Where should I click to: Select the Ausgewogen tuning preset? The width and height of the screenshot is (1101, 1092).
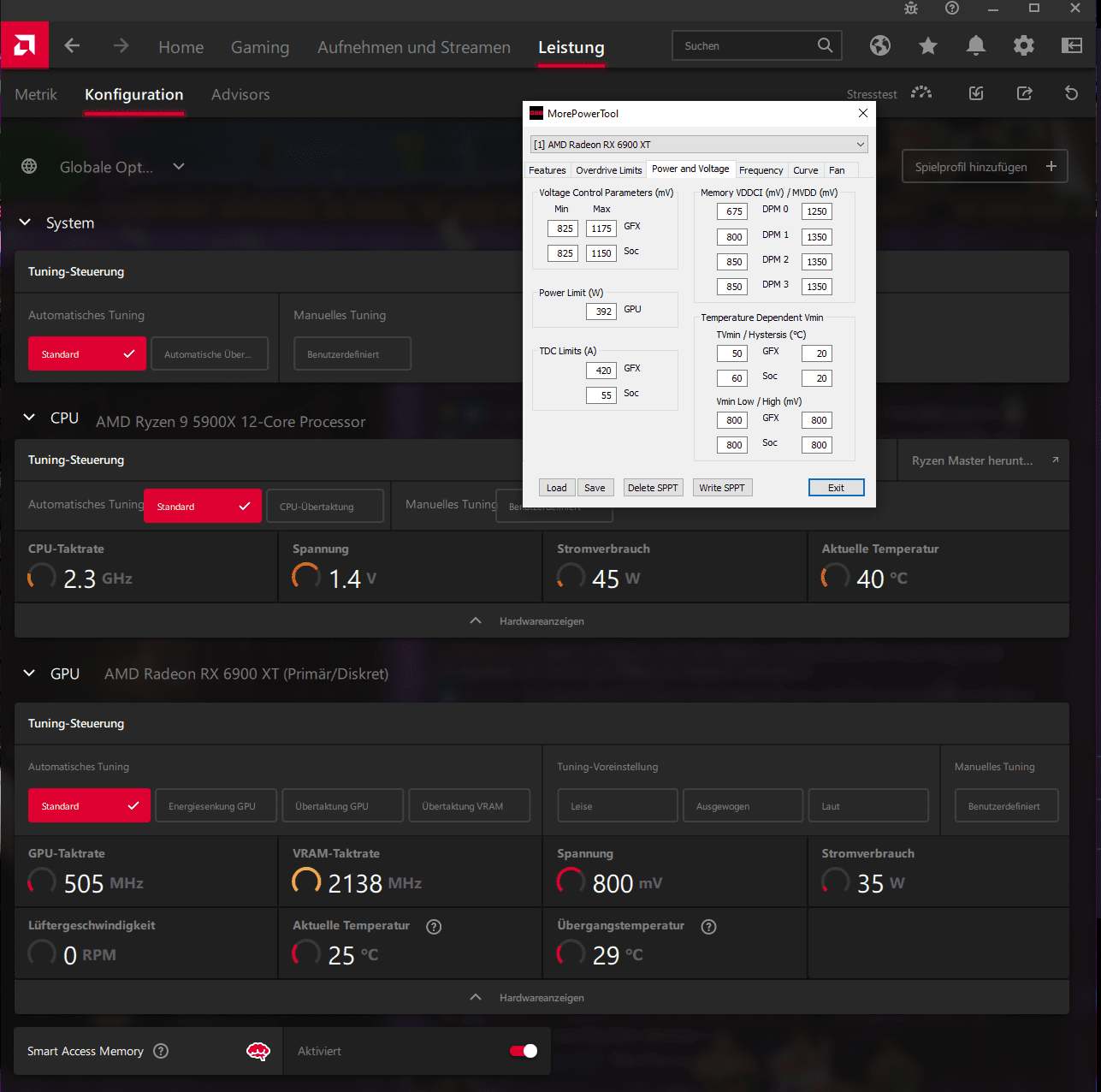coord(743,806)
